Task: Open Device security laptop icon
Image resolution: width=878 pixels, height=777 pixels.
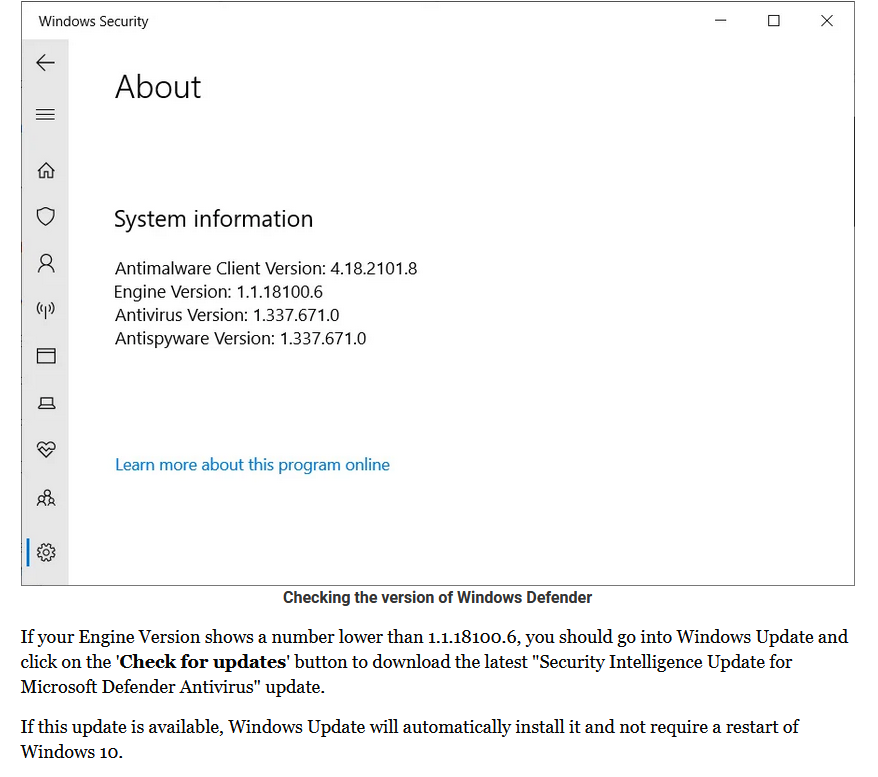Action: [x=46, y=403]
